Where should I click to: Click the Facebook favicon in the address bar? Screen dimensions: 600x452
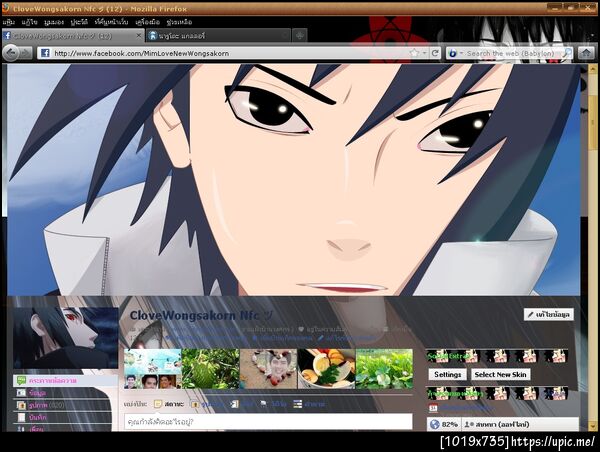45,53
